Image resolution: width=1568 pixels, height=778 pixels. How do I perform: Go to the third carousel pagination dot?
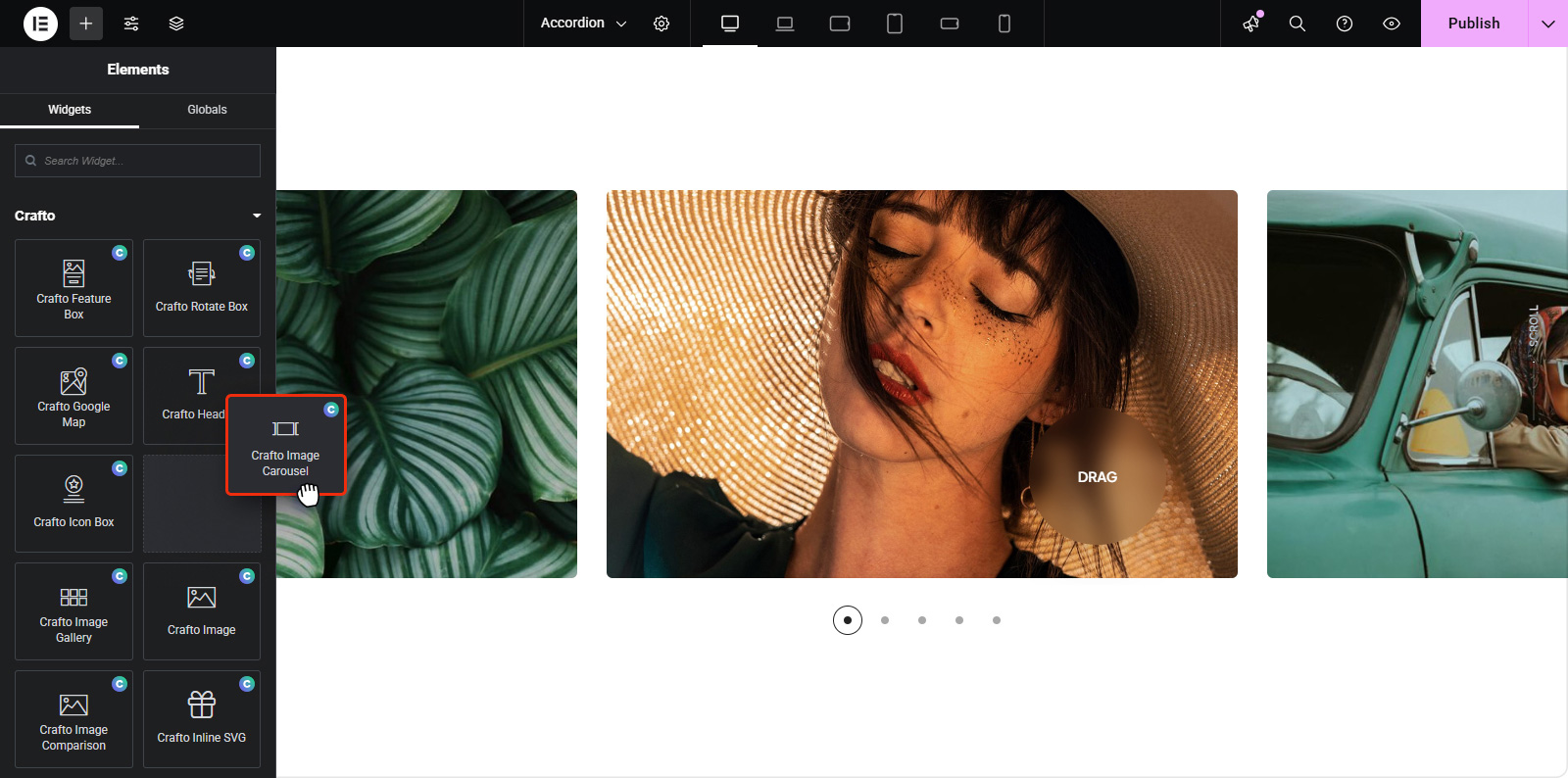click(922, 620)
